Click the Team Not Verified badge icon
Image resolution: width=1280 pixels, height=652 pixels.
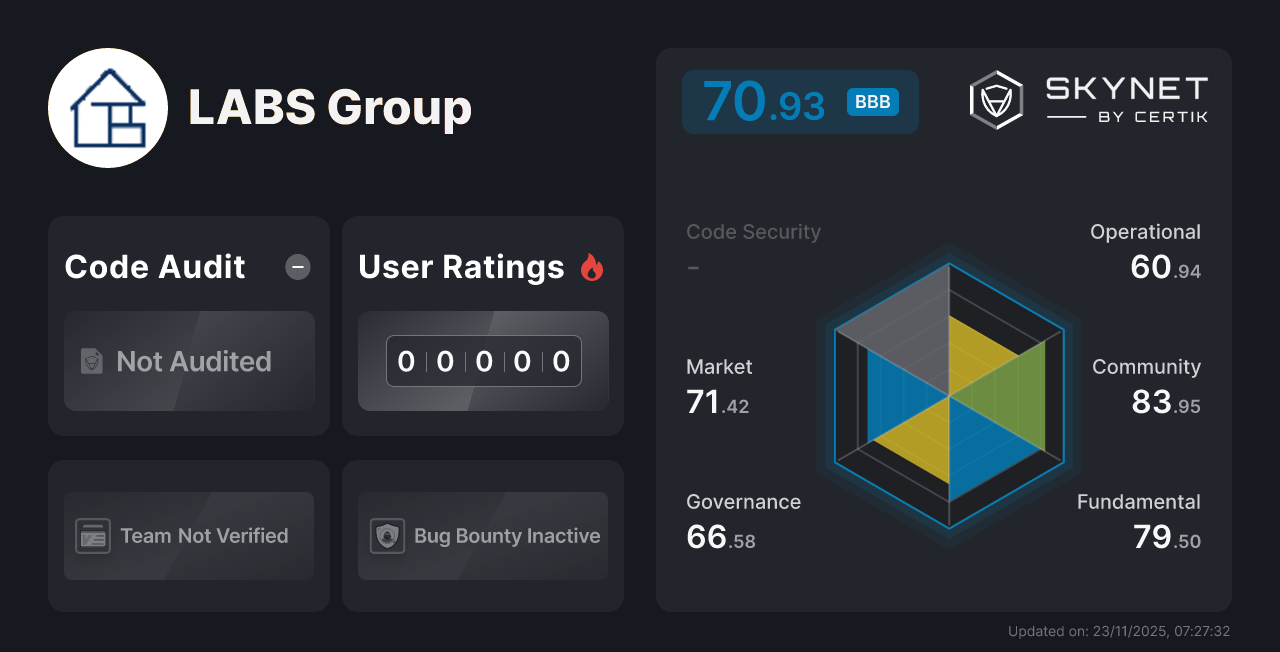(94, 536)
